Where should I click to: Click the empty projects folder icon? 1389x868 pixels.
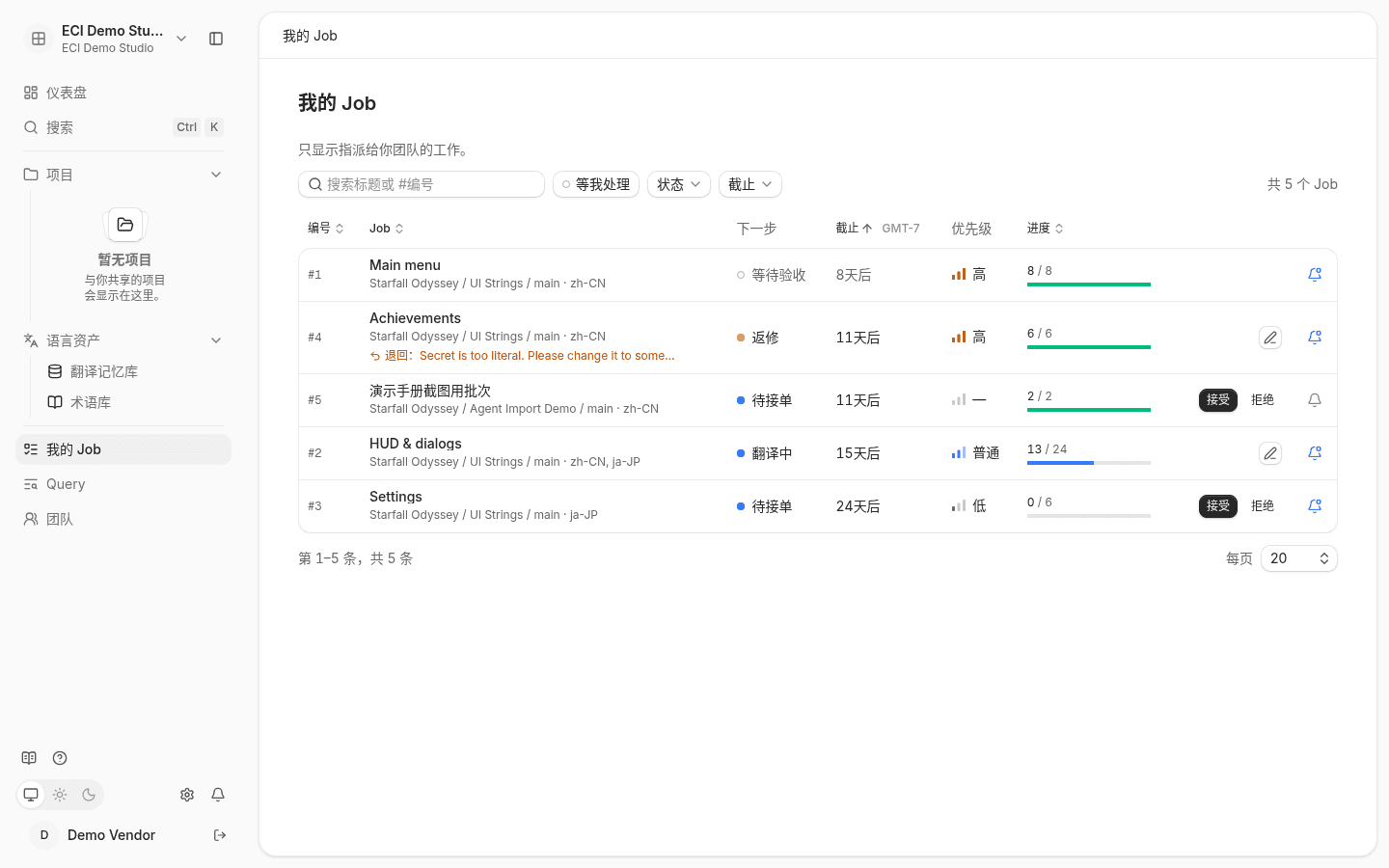pyautogui.click(x=125, y=225)
